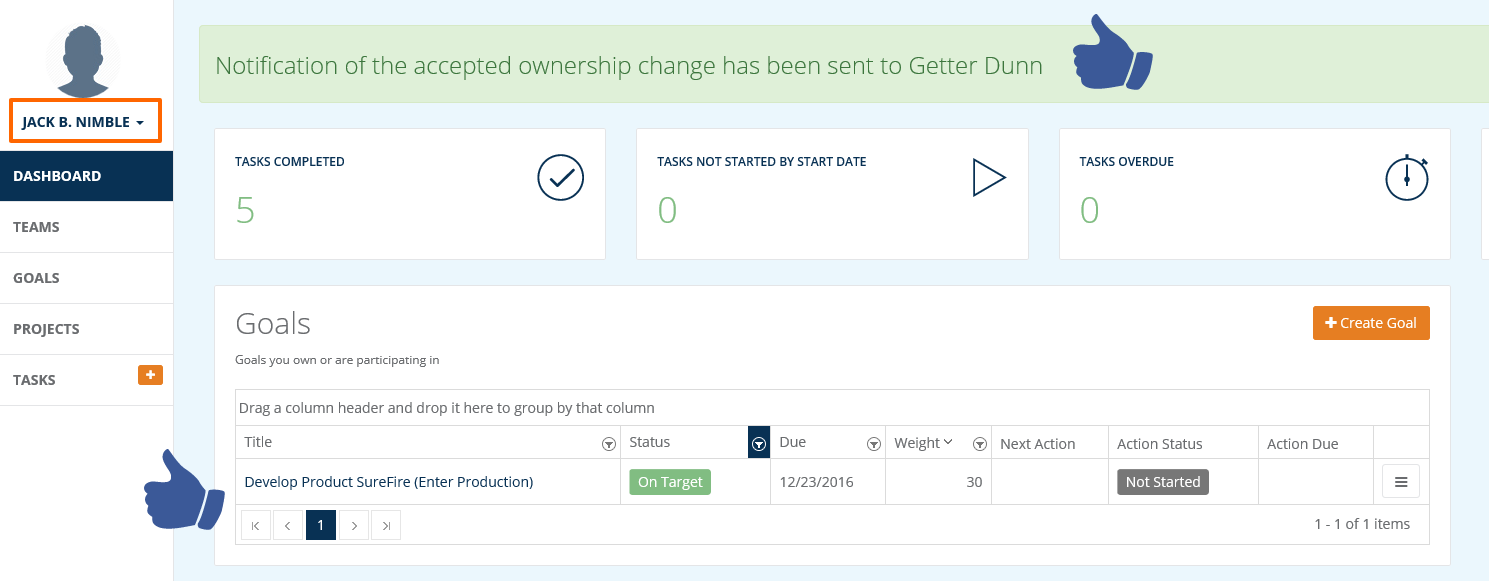
Task: Click the orange plus icon beside Tasks
Action: pos(150,375)
